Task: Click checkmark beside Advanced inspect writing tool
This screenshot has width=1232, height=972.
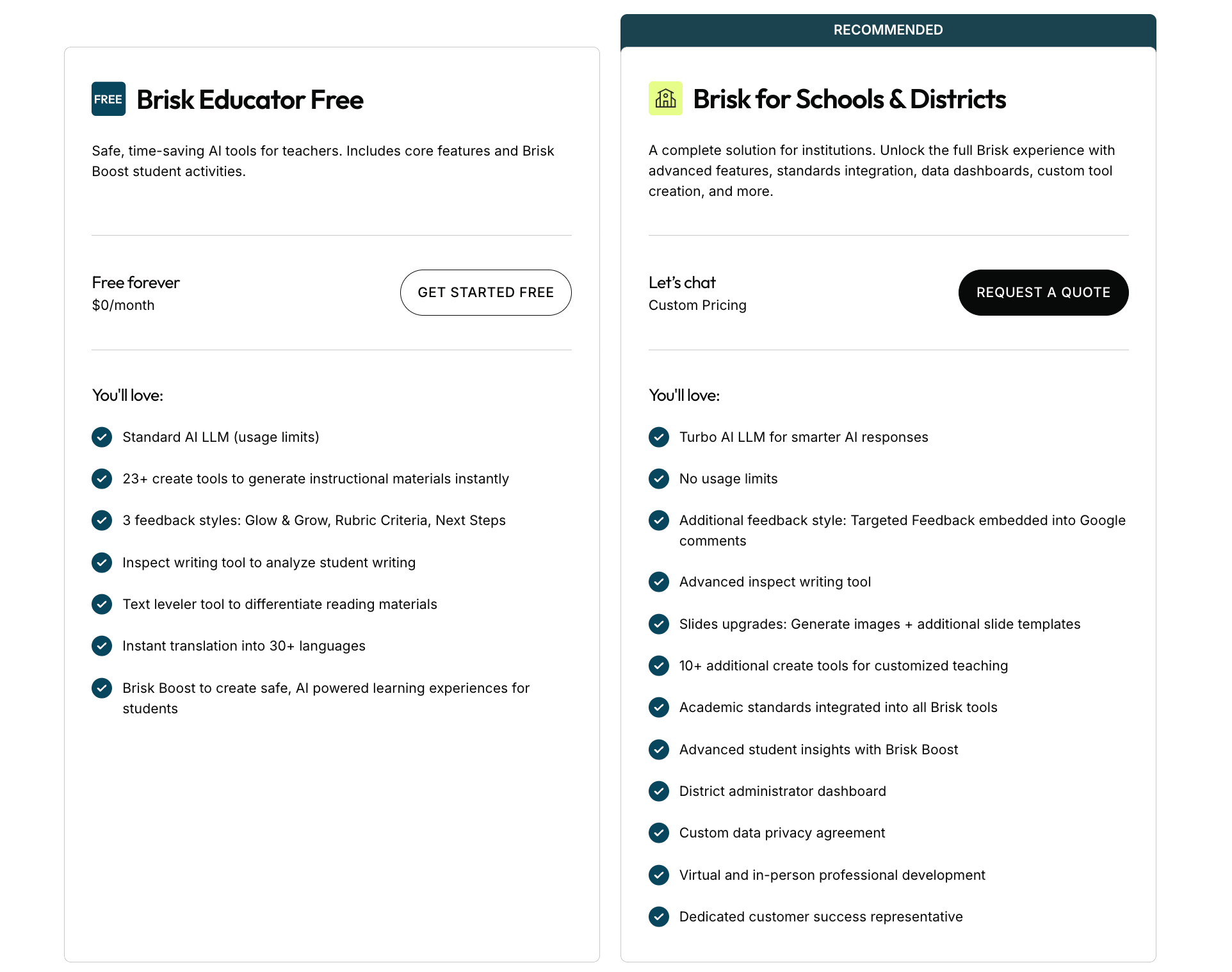Action: point(658,582)
